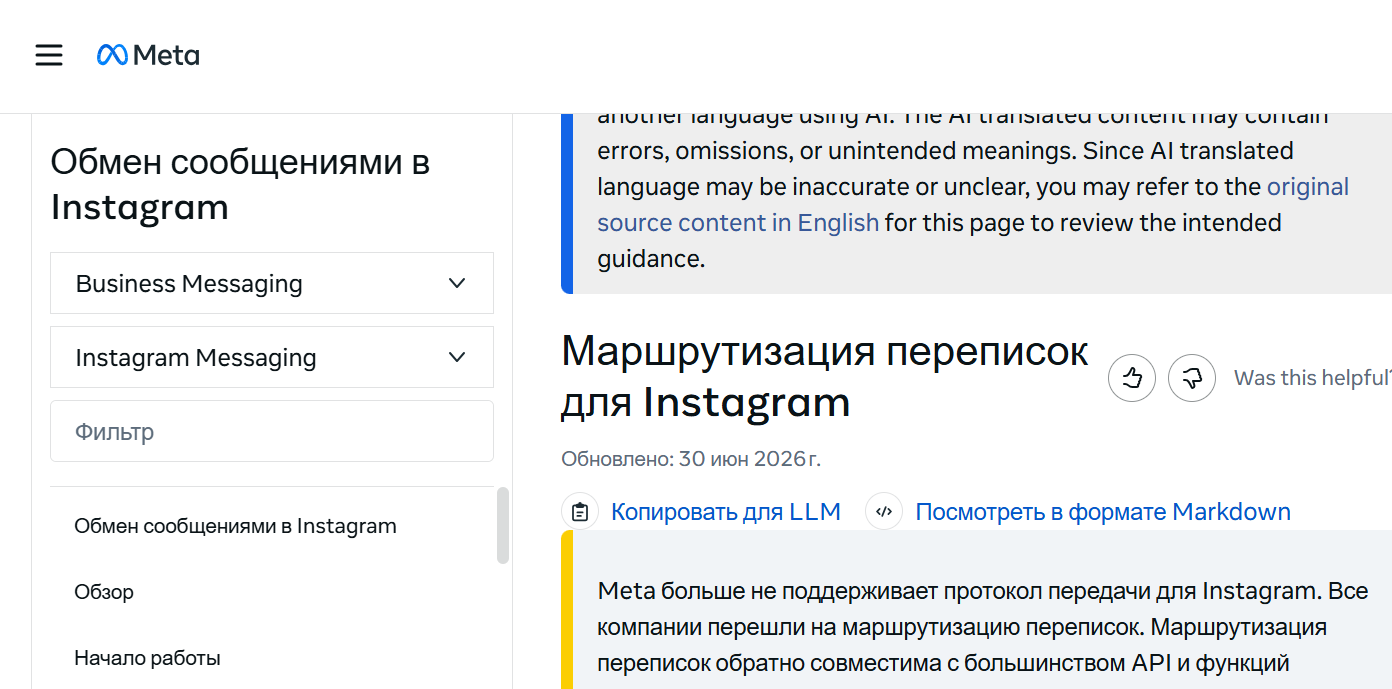Click the Was this helpful text
1392x689 pixels.
(1312, 378)
